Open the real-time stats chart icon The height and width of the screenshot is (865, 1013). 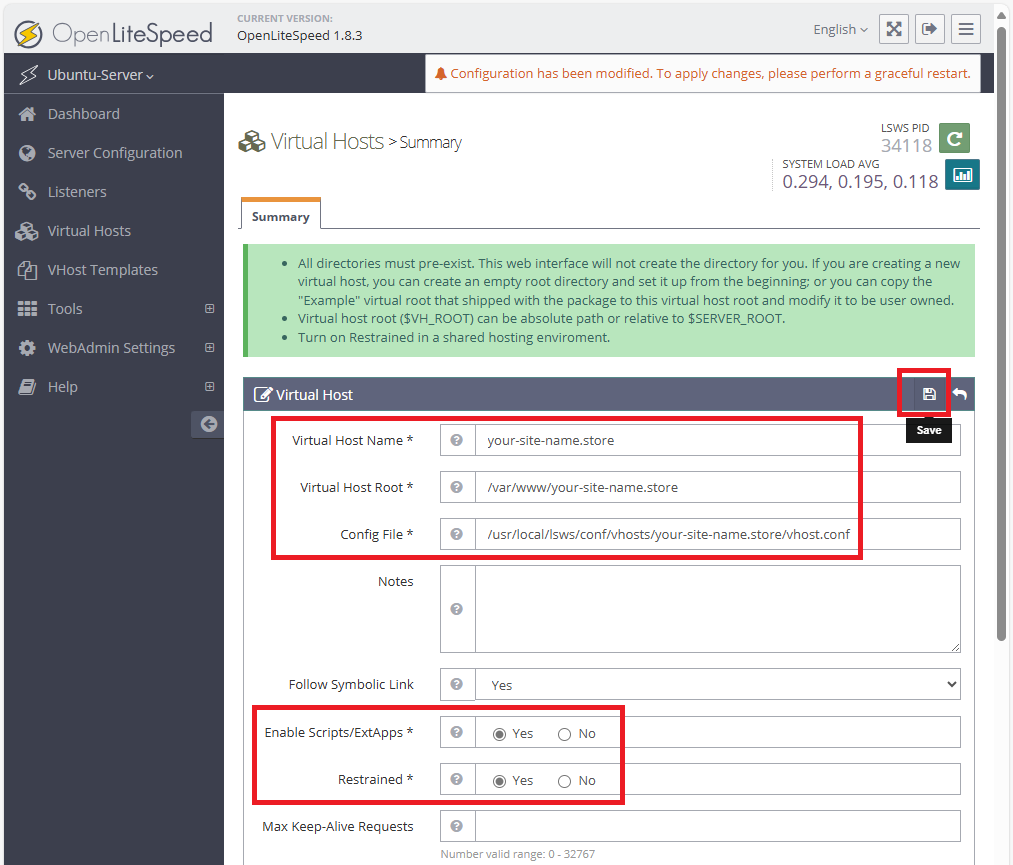pyautogui.click(x=963, y=174)
